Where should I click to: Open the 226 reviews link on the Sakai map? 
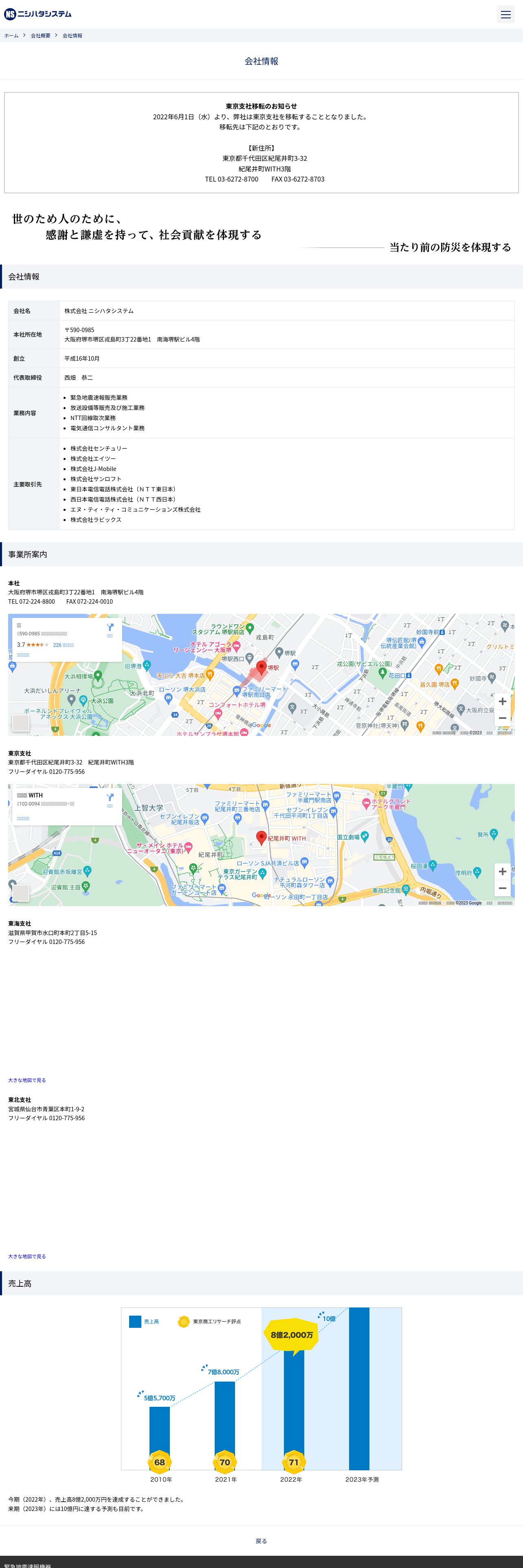pyautogui.click(x=63, y=645)
